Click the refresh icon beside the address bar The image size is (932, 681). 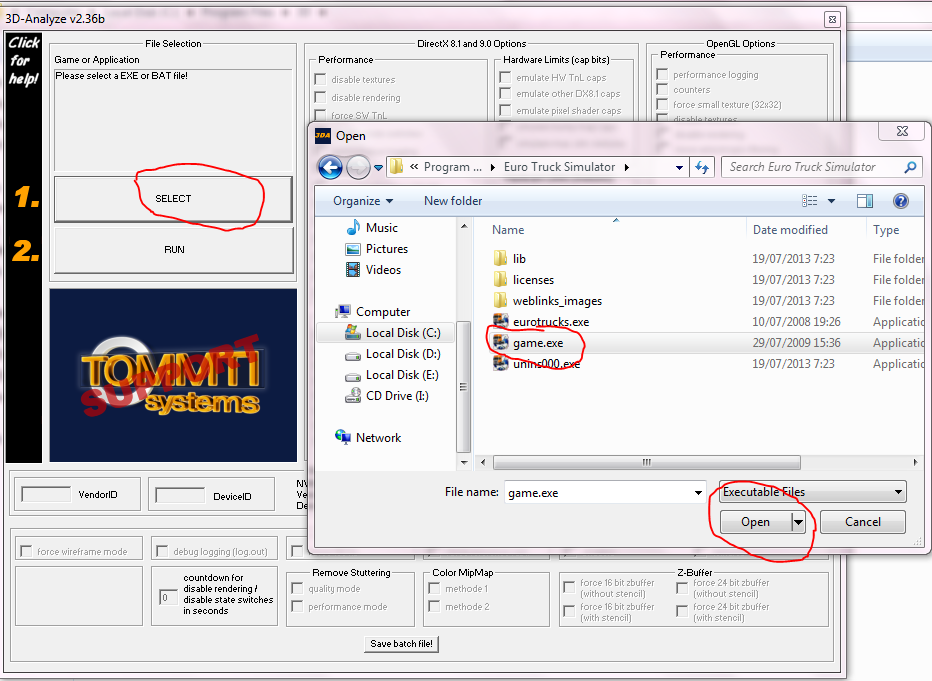click(x=702, y=168)
